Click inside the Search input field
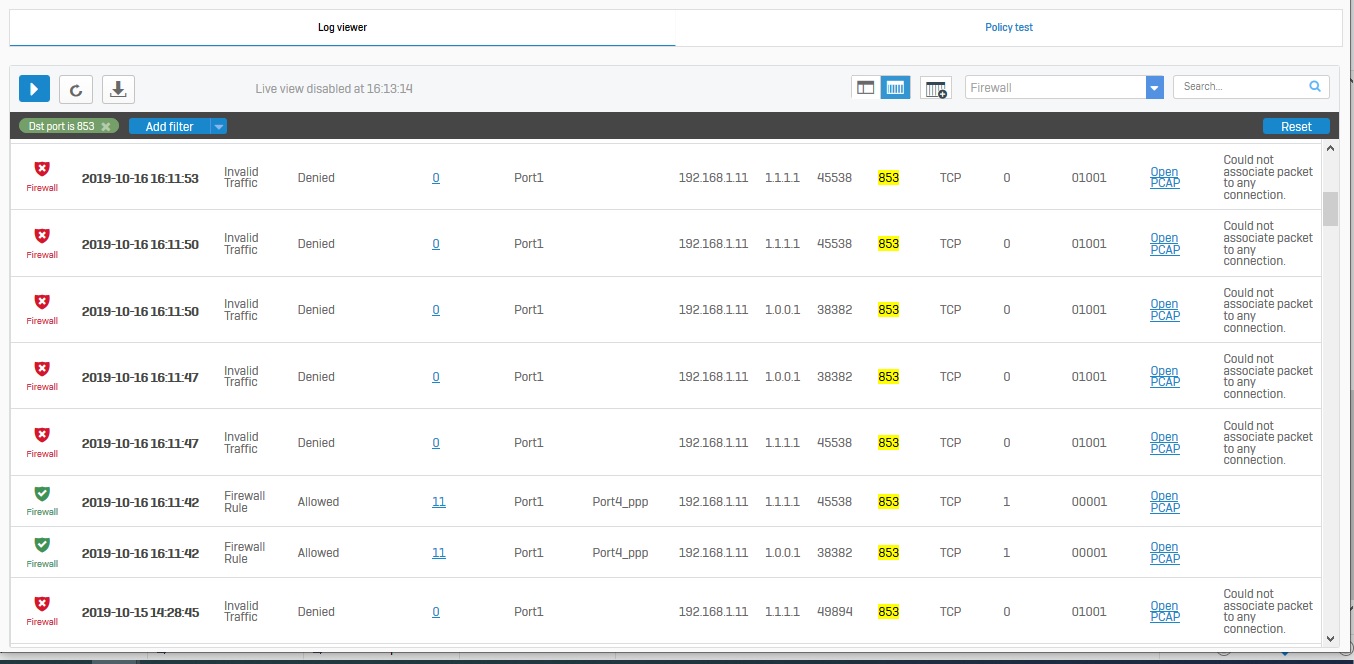1354x664 pixels. pos(1240,87)
